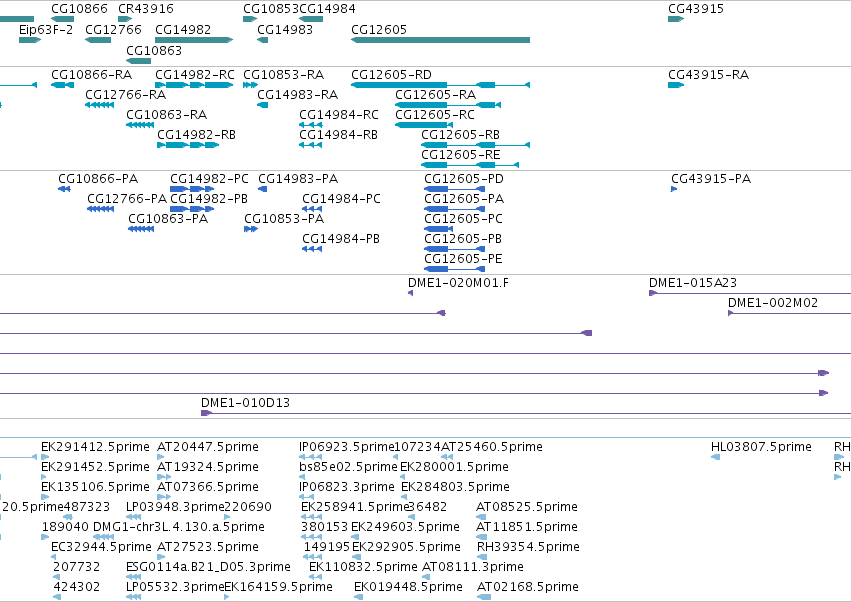Click transcript CG14983-RA label
This screenshot has width=851, height=602.
297,94
